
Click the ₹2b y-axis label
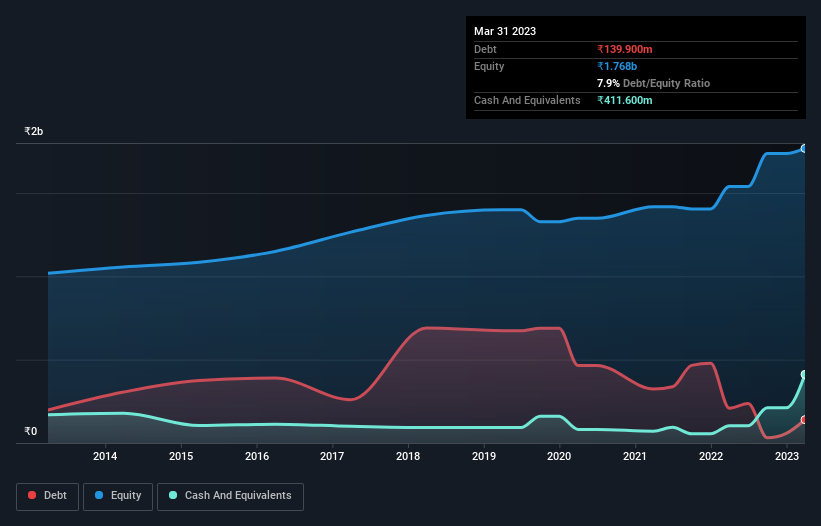pyautogui.click(x=34, y=131)
